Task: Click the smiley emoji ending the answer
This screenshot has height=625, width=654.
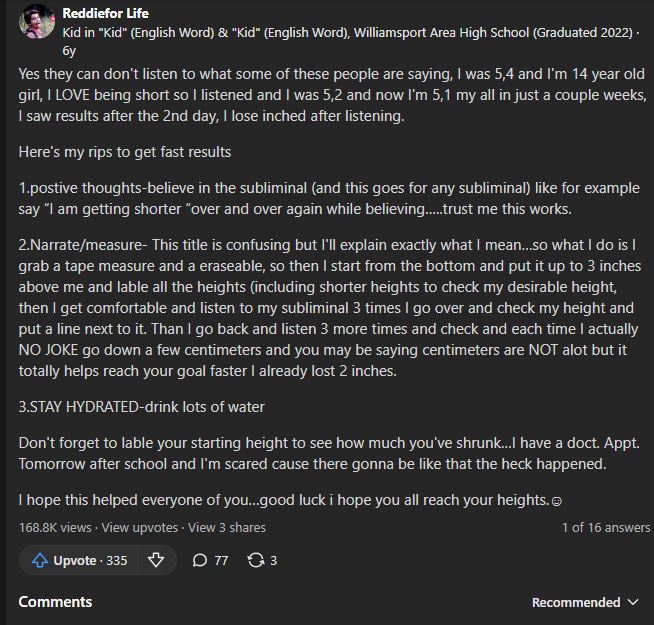Action: pos(557,501)
